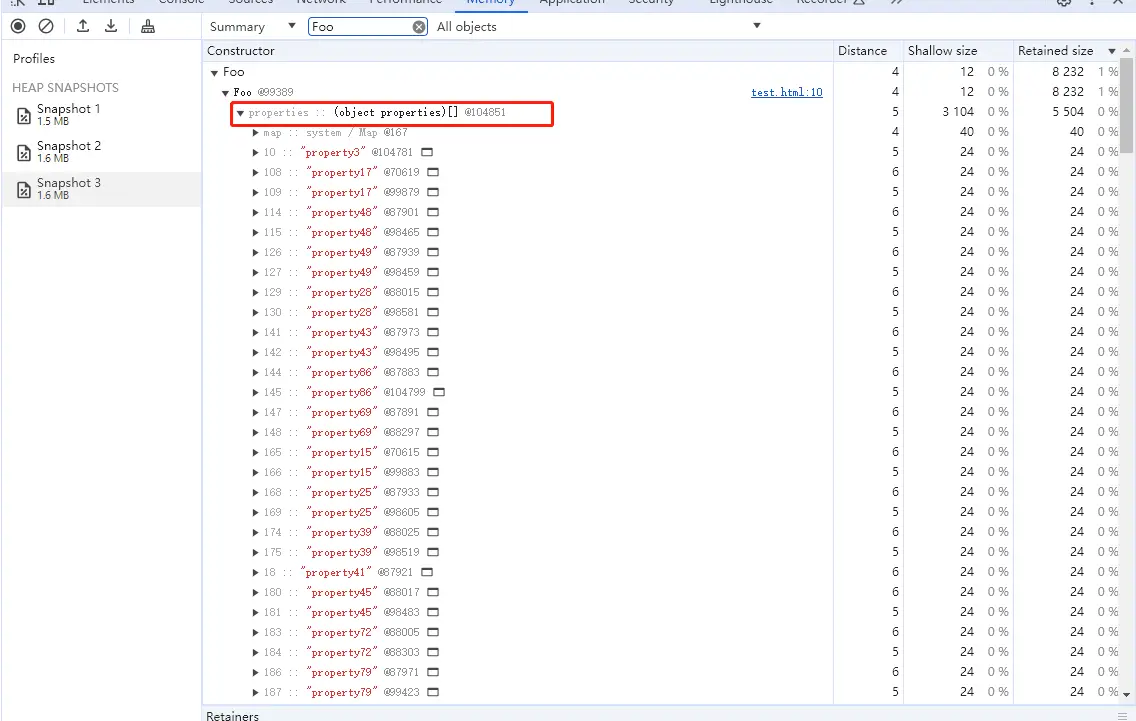Screen dimensions: 1136x721
Task: Click the upload arrow profile icon
Action: tap(83, 26)
